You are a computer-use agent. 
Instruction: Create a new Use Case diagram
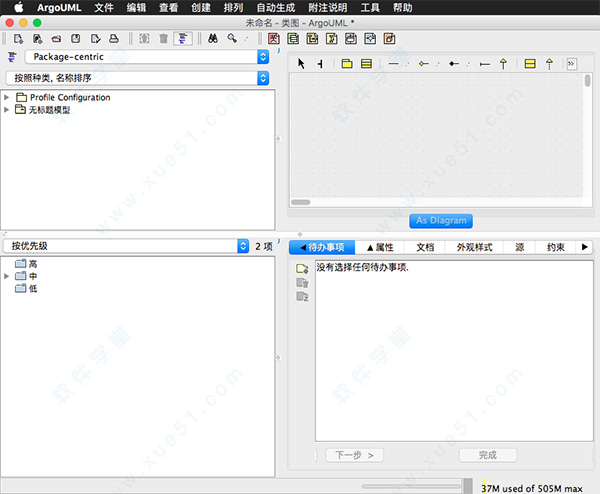pos(274,39)
